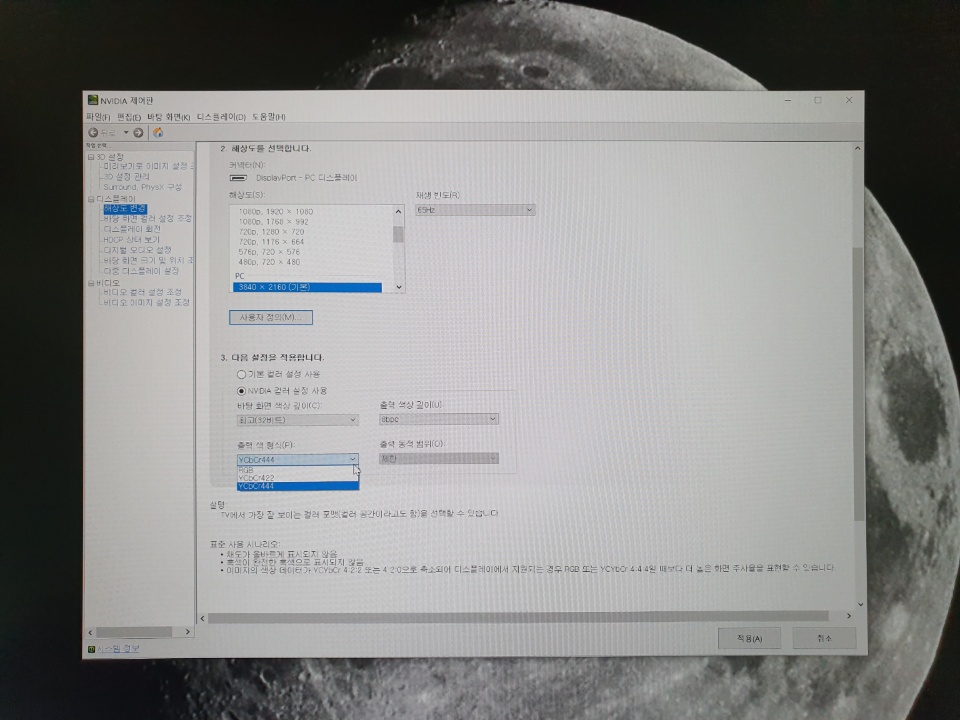Open the 편집(E) menu
Screen dimensions: 960x720
[129, 117]
